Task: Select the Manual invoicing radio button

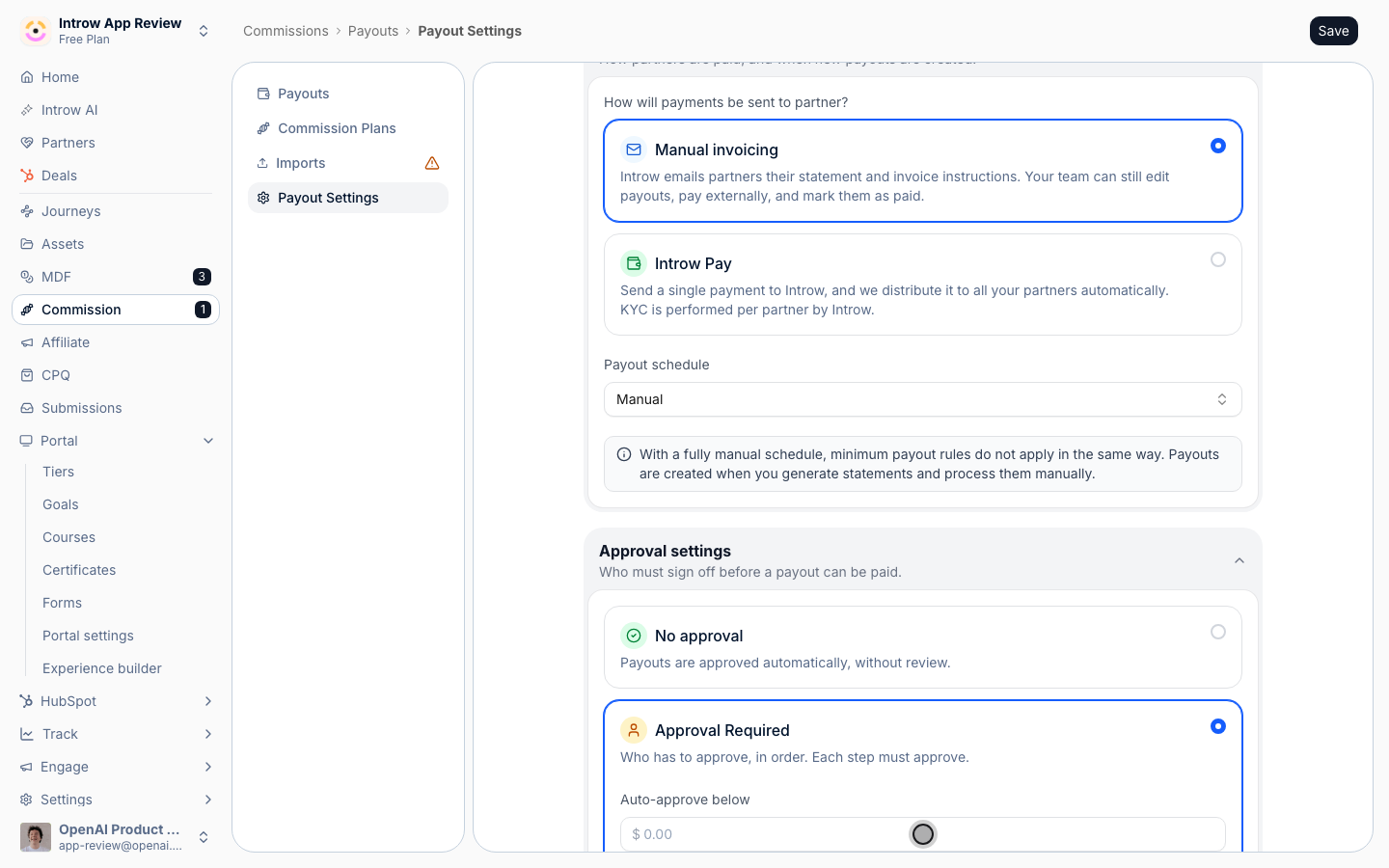Action: (x=1218, y=146)
